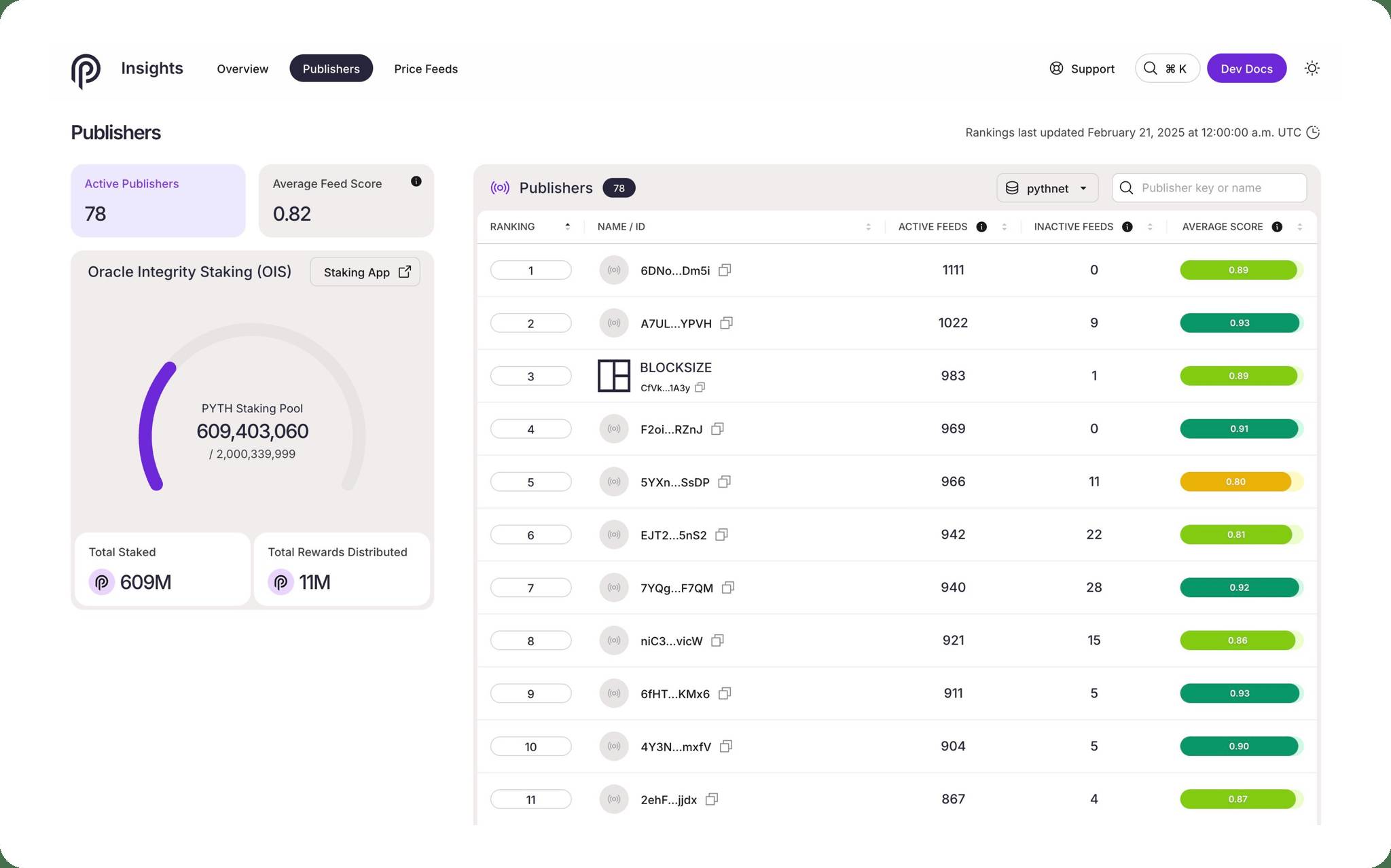Click inactive feeds value 28

(1094, 587)
